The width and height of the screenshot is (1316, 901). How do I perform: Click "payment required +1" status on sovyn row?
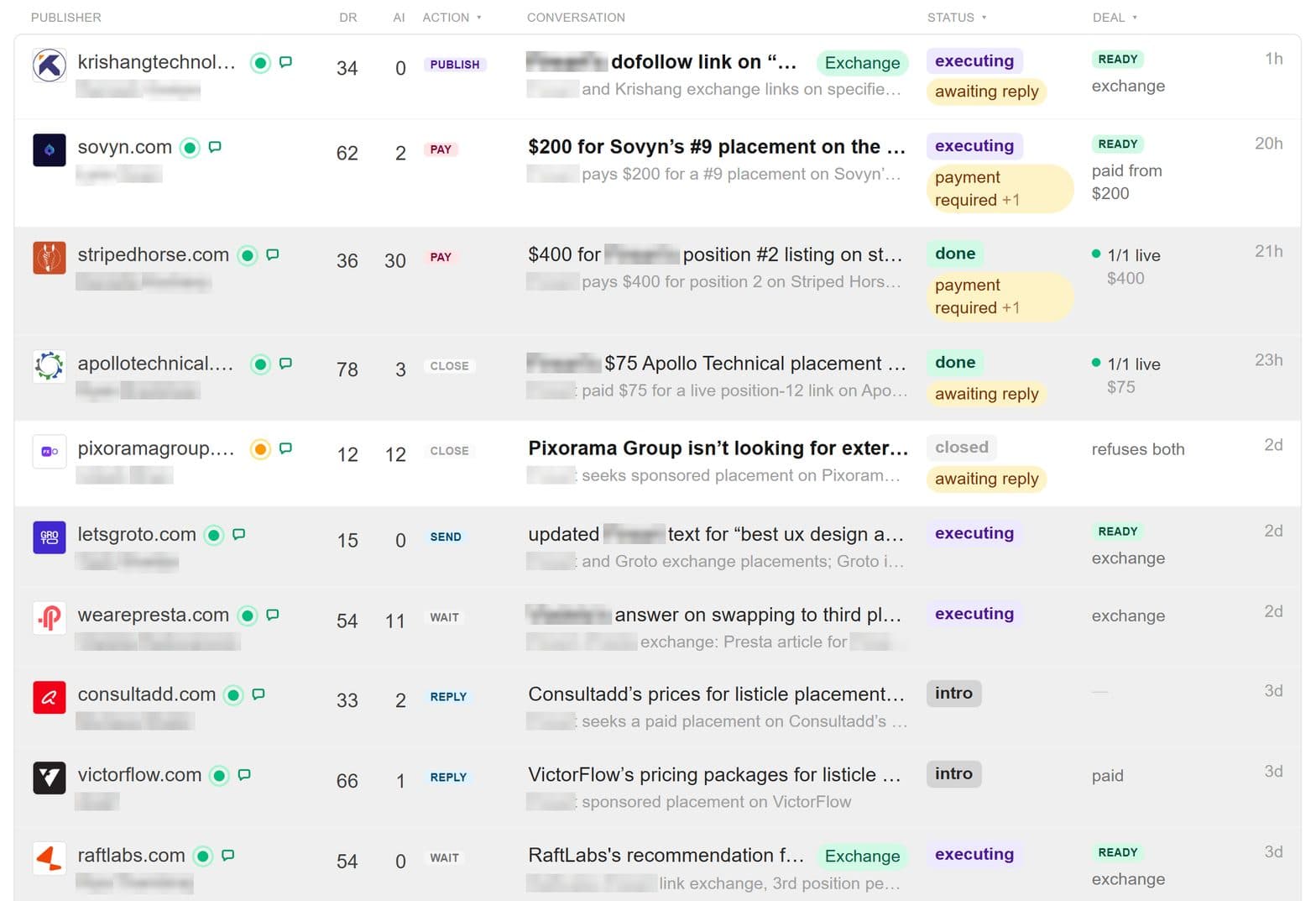pyautogui.click(x=1000, y=189)
